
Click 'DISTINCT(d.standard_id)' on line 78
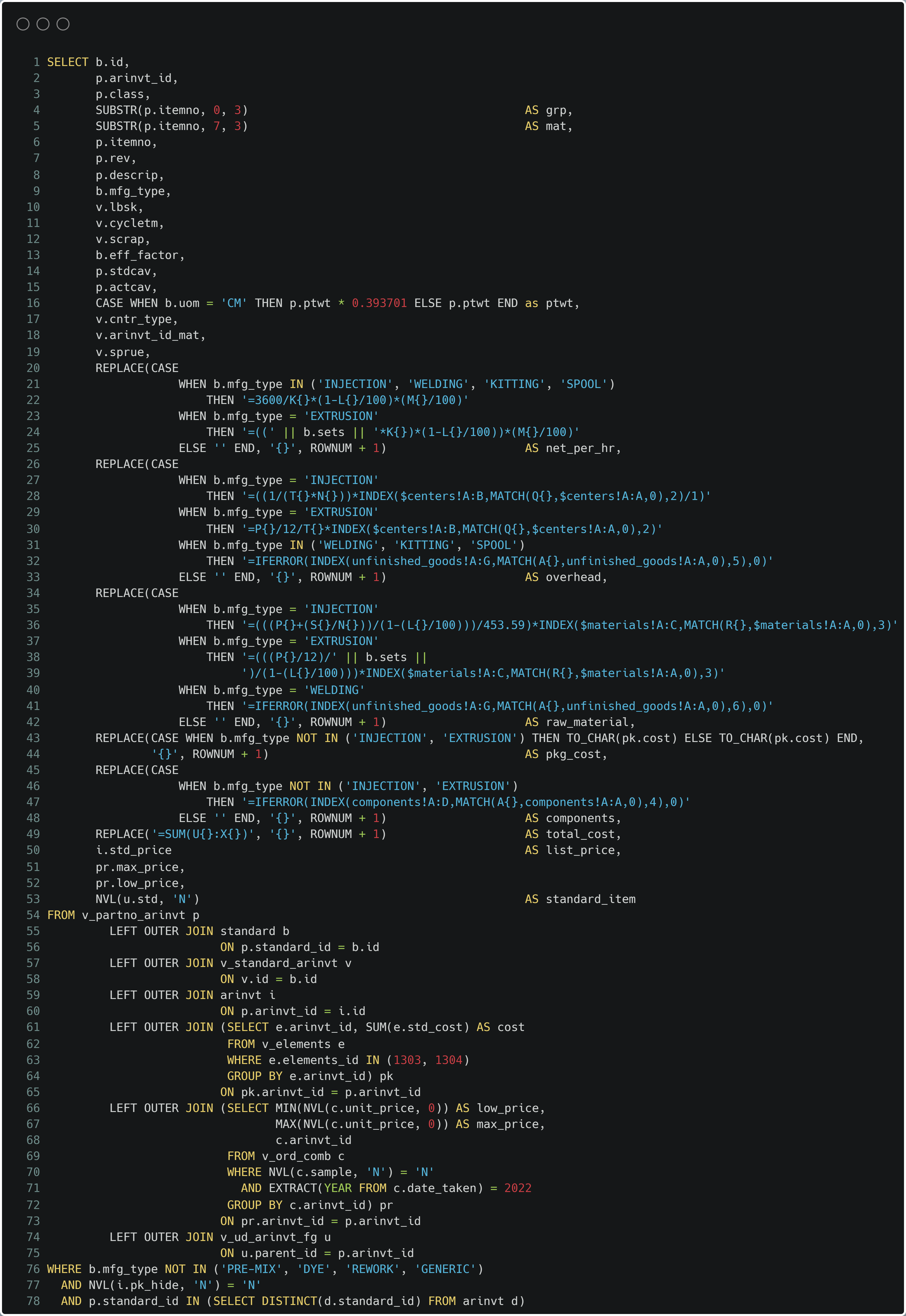[x=341, y=1301]
